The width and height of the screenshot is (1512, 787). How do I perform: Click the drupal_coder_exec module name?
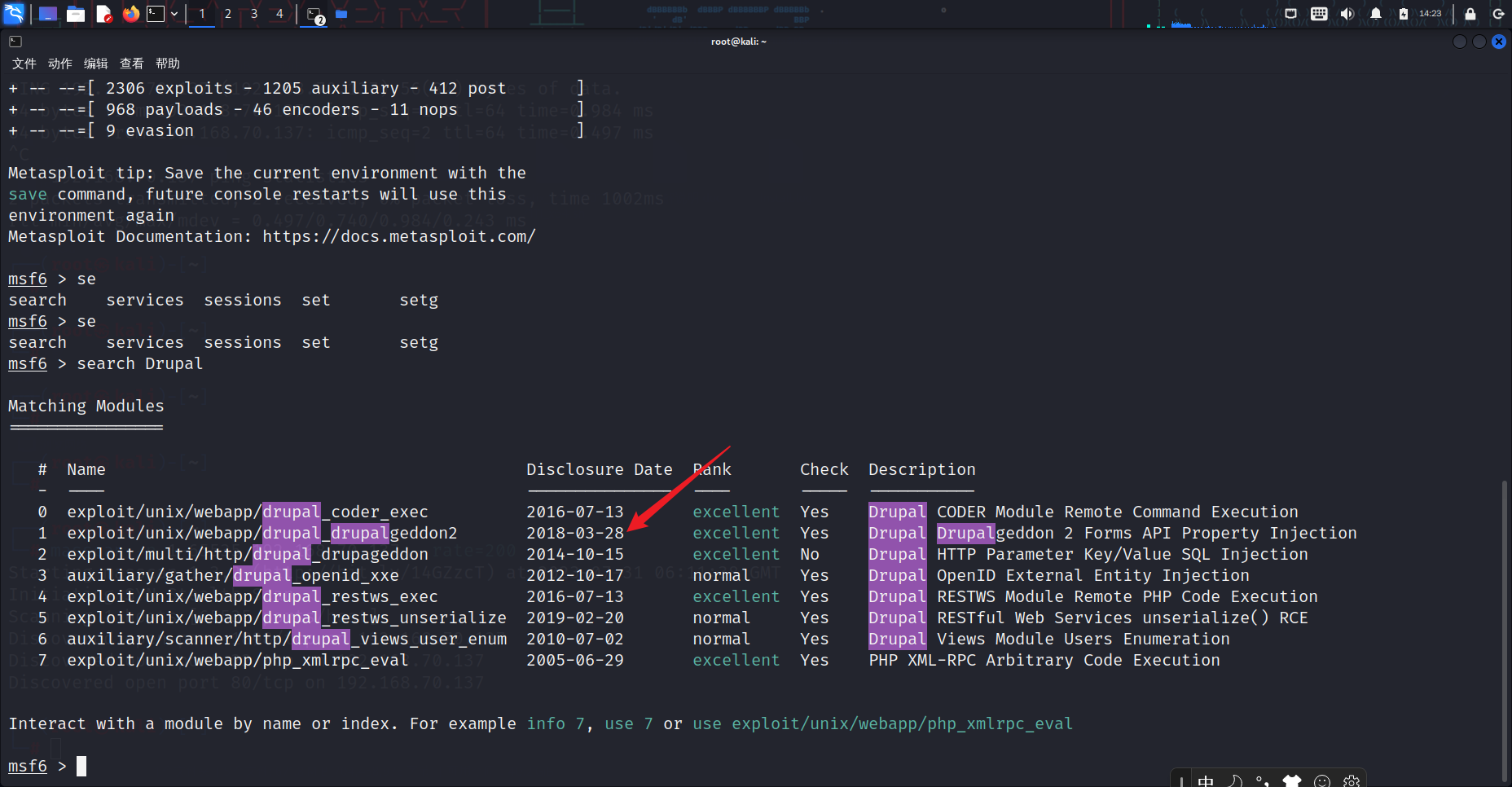click(248, 512)
